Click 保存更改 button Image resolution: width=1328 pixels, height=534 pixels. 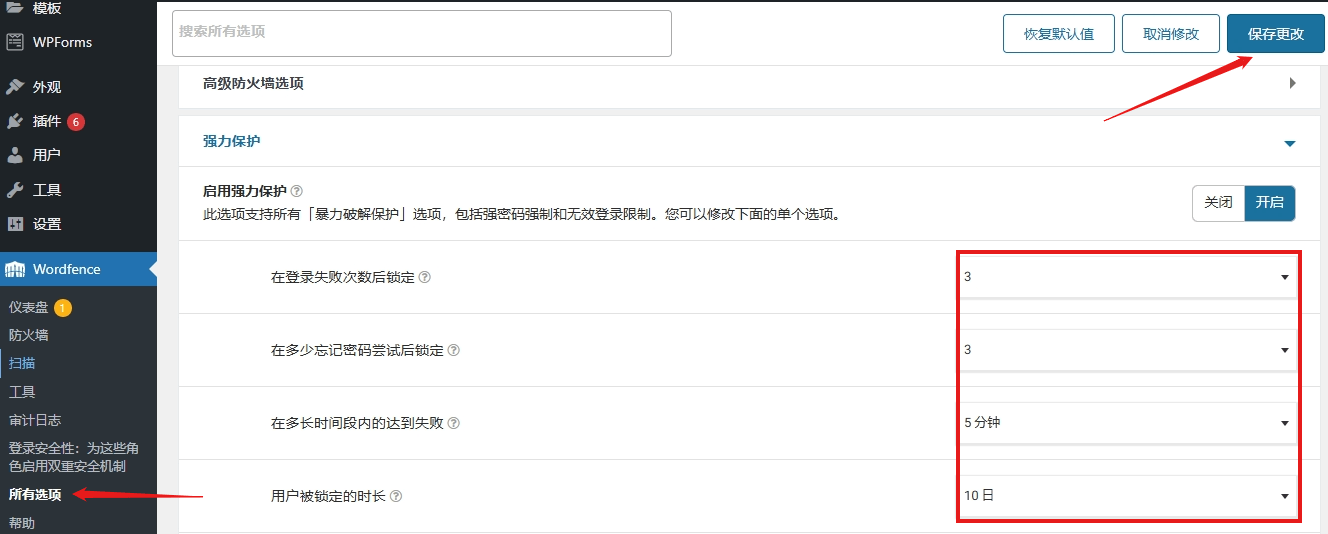(x=1276, y=34)
